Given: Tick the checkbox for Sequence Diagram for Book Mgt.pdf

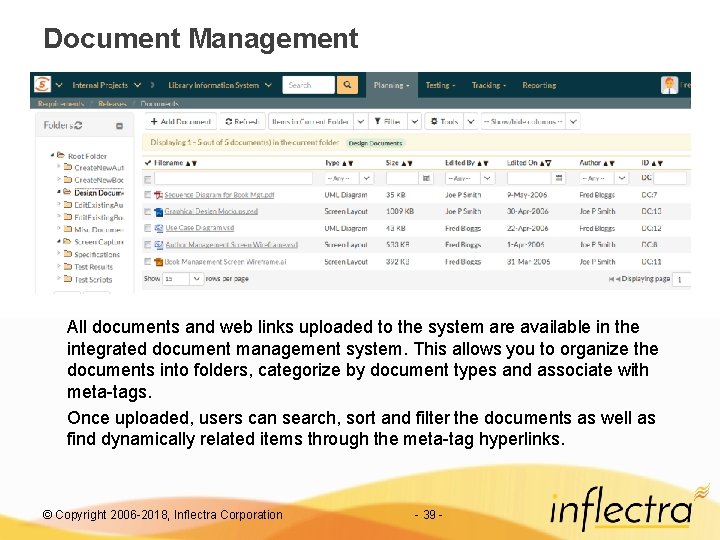Looking at the screenshot, I should (x=147, y=195).
